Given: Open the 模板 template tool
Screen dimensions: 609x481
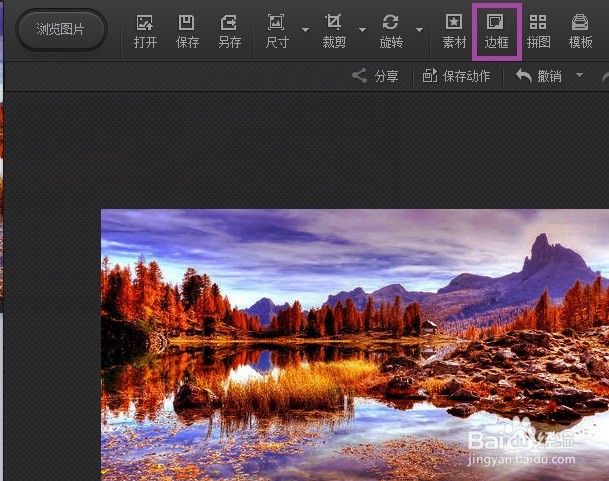Looking at the screenshot, I should pos(580,32).
